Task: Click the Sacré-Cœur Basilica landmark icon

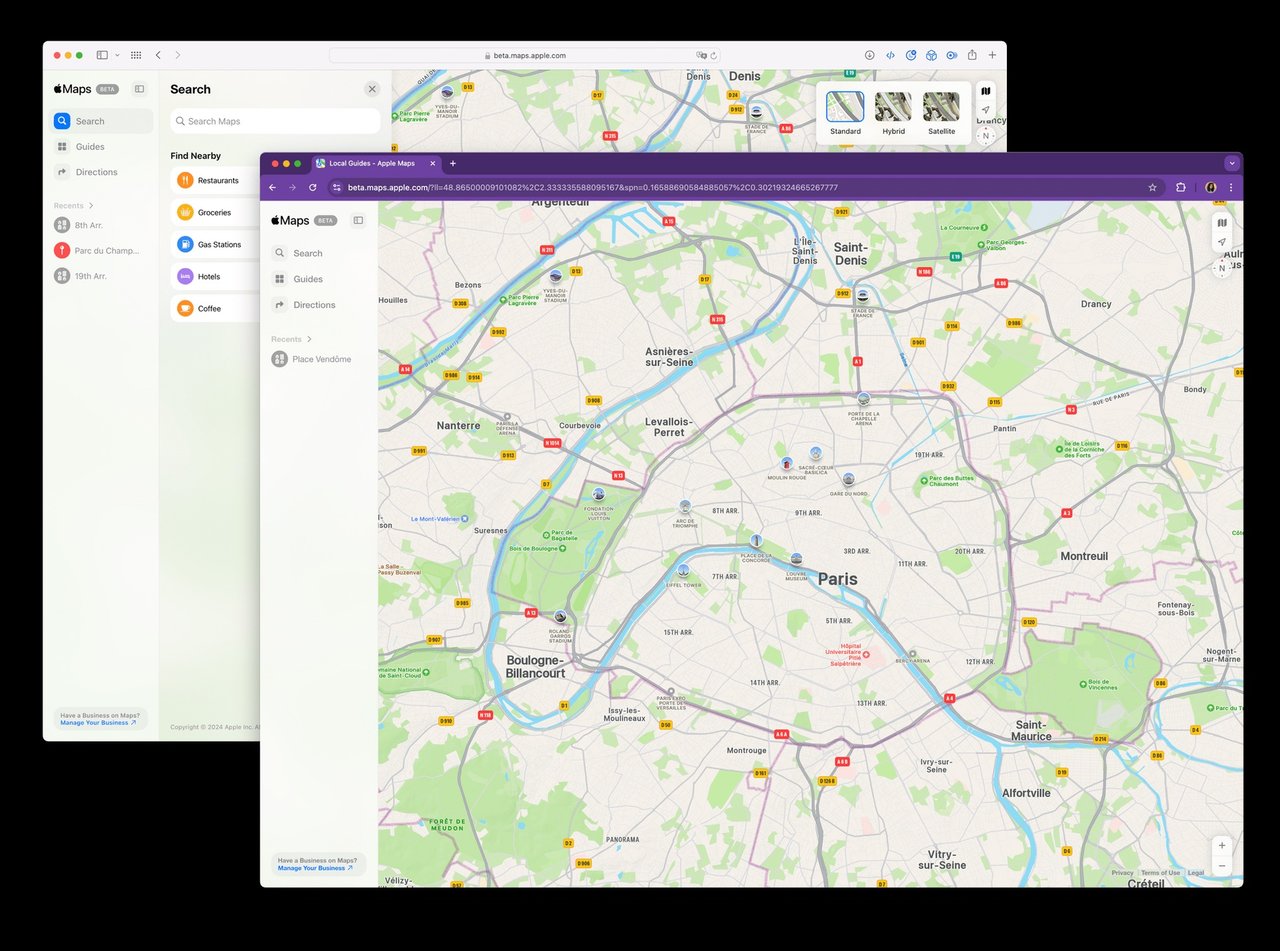Action: [816, 453]
